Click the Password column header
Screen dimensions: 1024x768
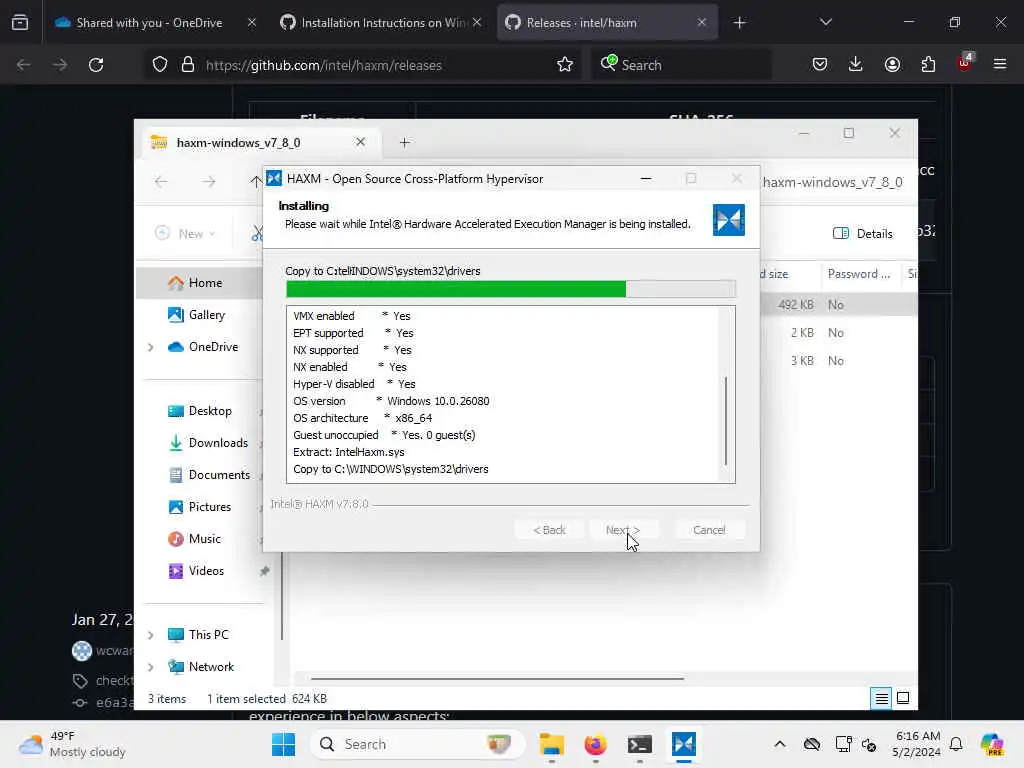[x=860, y=274]
